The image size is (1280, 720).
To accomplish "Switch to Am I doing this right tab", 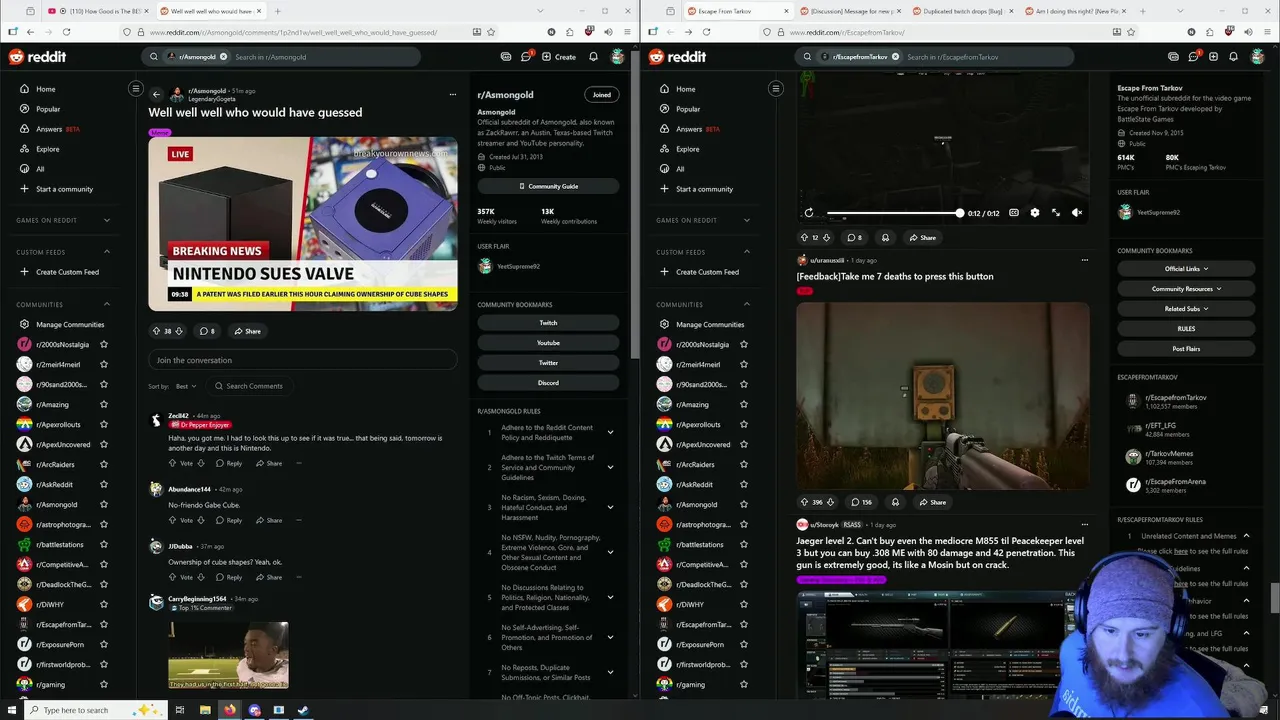I will point(1072,11).
